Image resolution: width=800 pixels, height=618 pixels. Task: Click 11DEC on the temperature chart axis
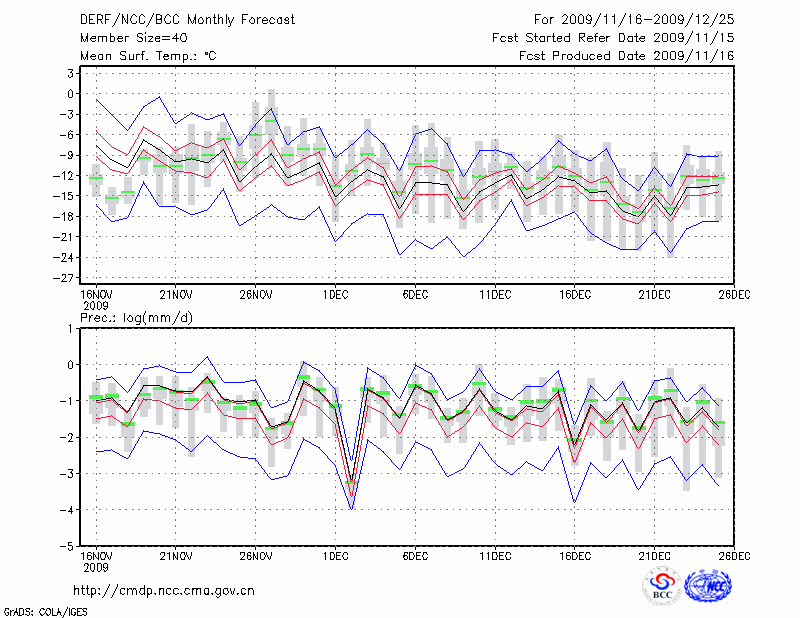(495, 294)
